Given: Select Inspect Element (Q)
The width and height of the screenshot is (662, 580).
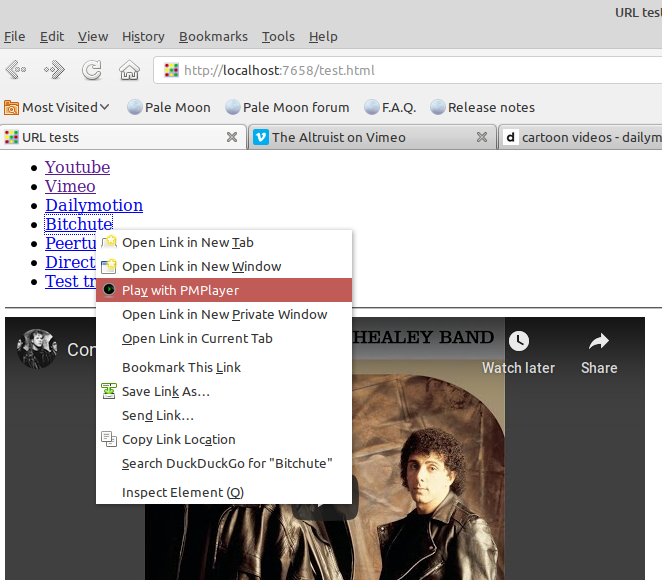Looking at the screenshot, I should (x=224, y=492).
